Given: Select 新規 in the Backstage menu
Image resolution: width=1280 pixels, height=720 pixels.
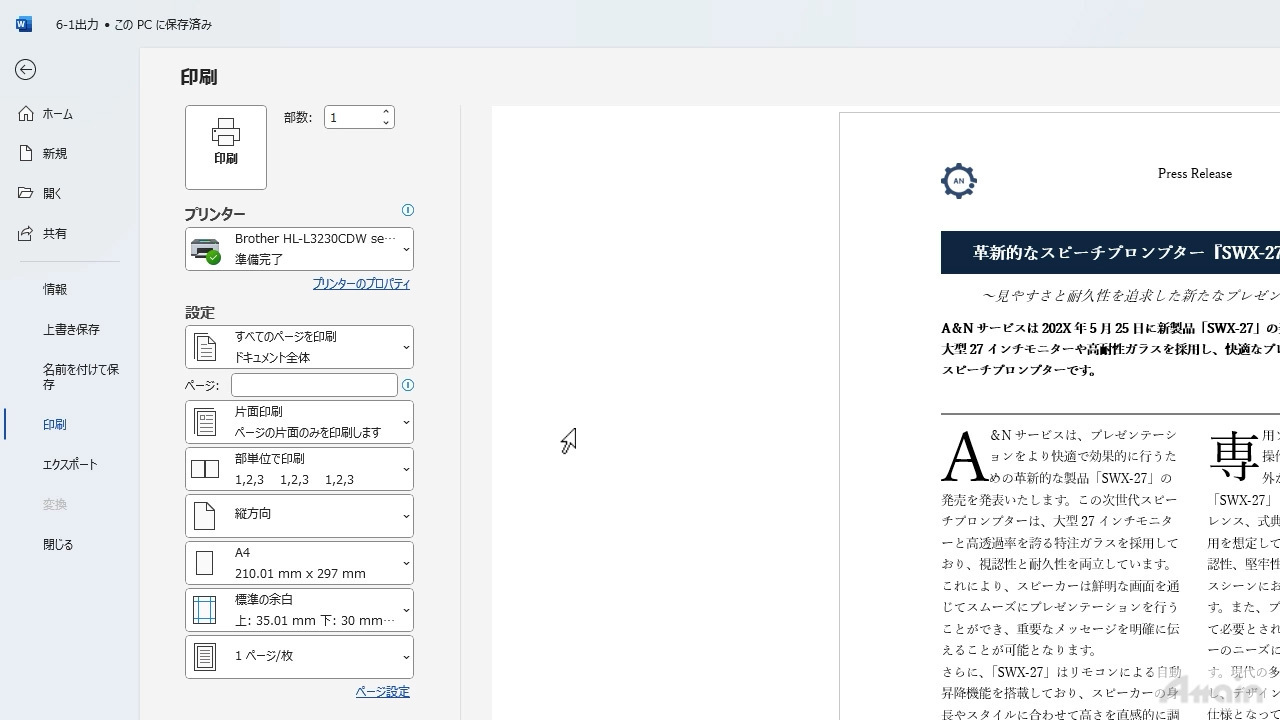Looking at the screenshot, I should tap(69, 153).
